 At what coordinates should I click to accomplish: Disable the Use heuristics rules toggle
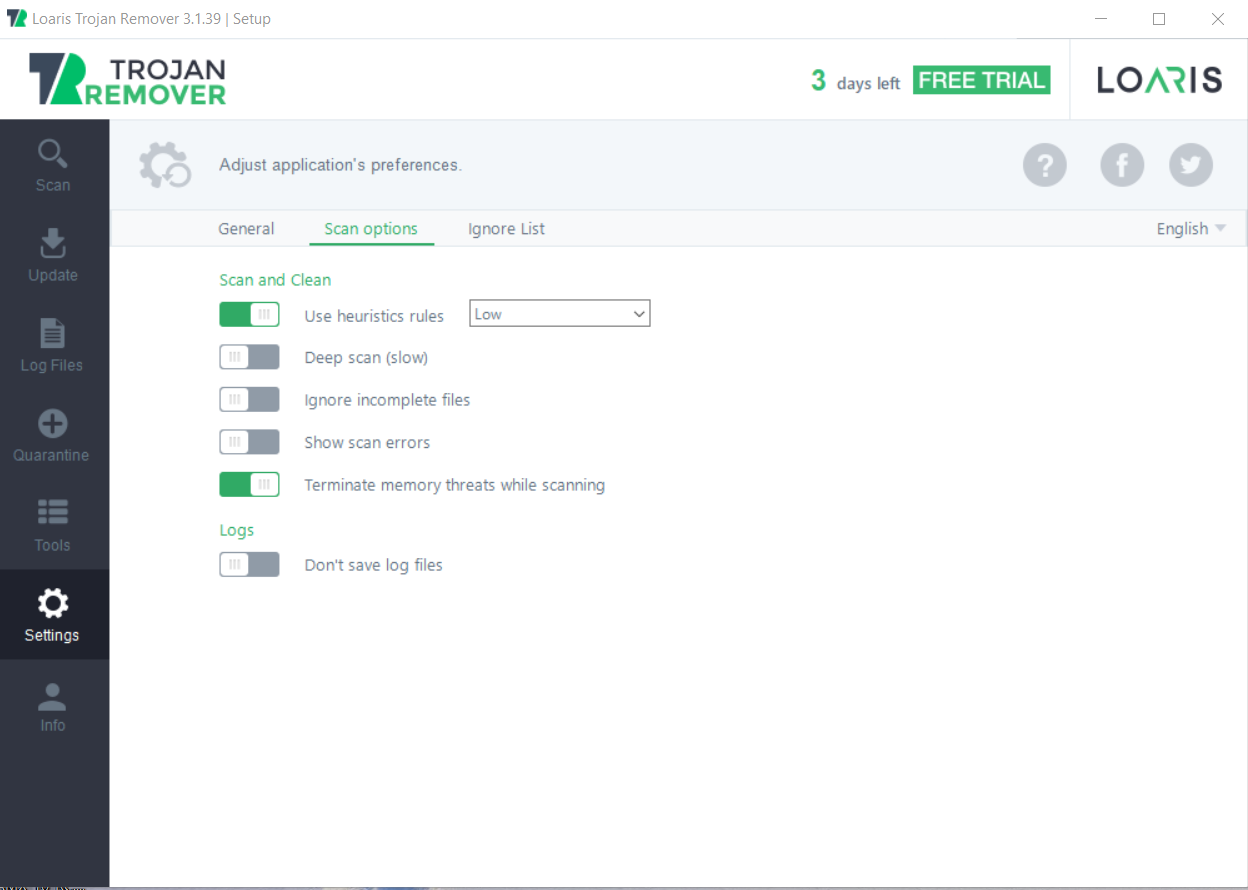249,315
